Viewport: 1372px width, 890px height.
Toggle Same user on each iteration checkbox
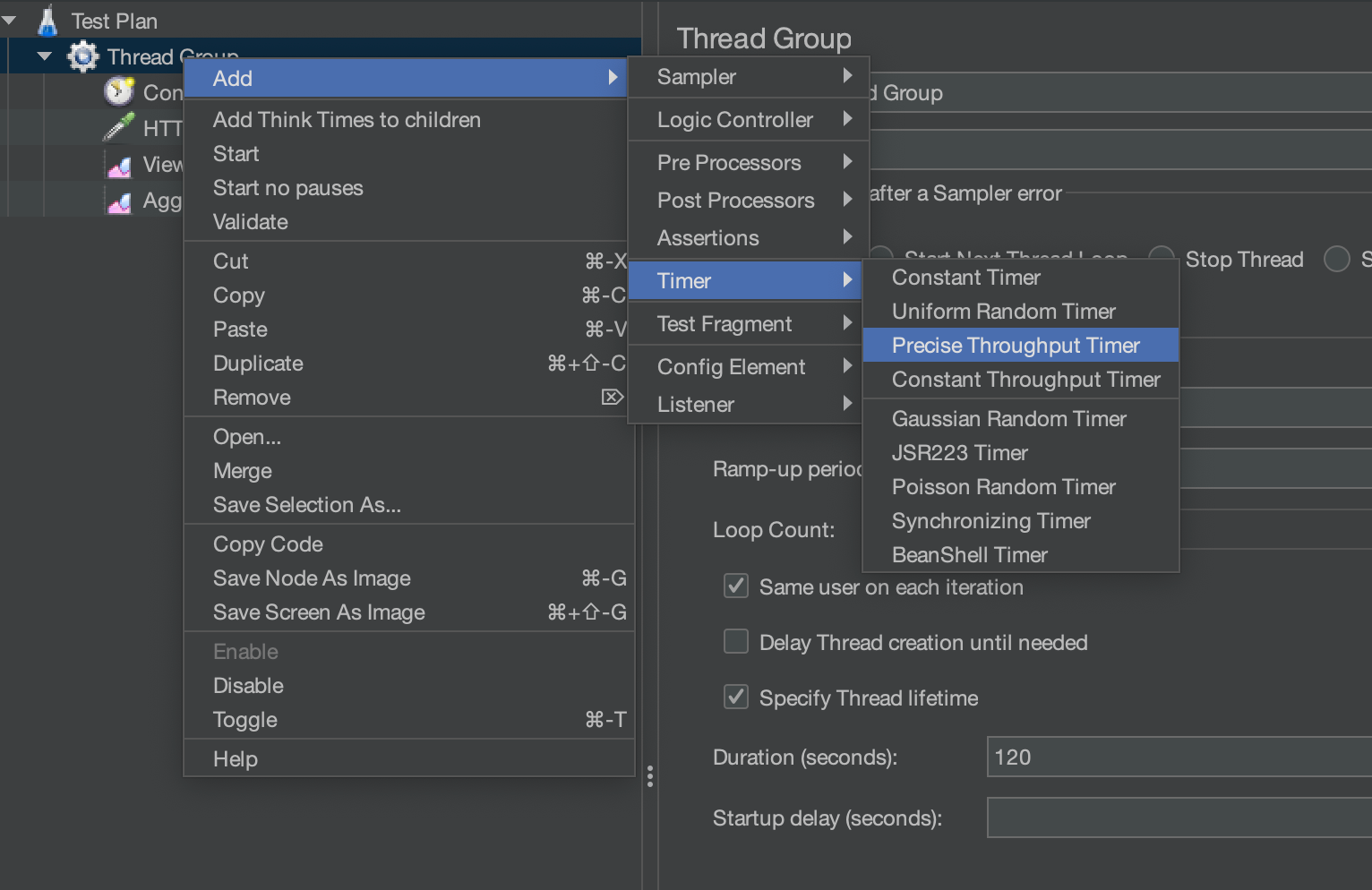click(736, 586)
